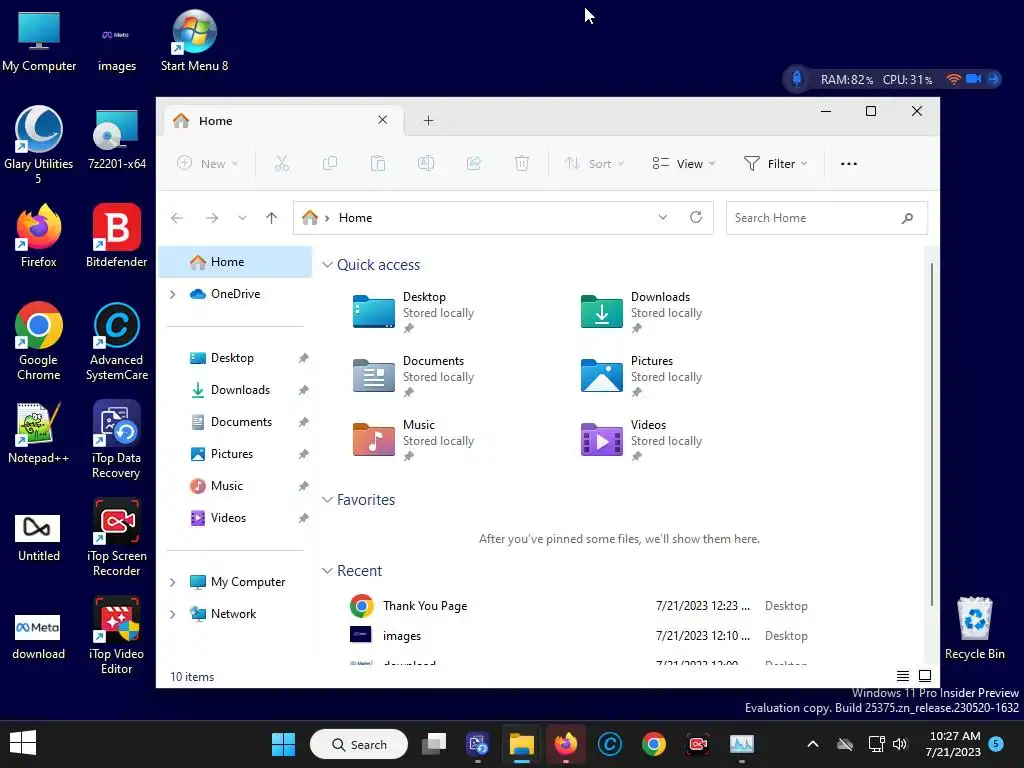Unpin Downloads using its sidebar pin icon
The image size is (1024, 768).
point(303,390)
